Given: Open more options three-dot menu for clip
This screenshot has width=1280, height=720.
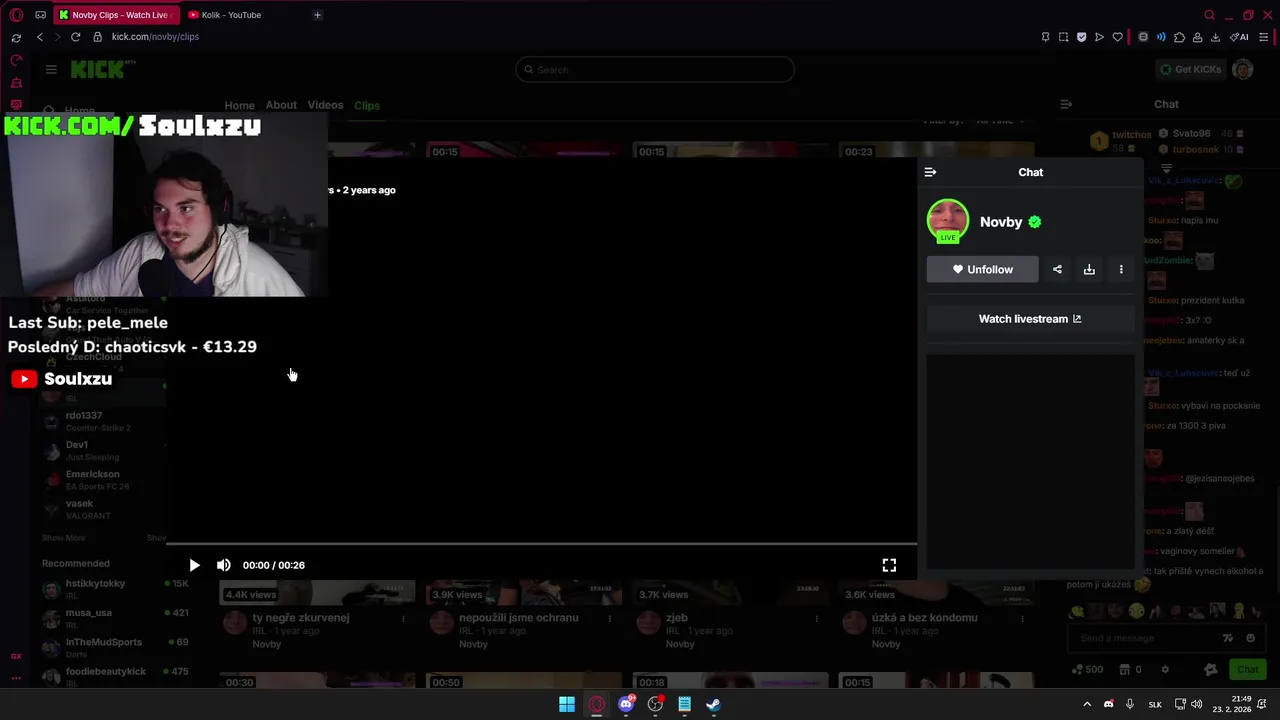Looking at the screenshot, I should tap(1121, 269).
